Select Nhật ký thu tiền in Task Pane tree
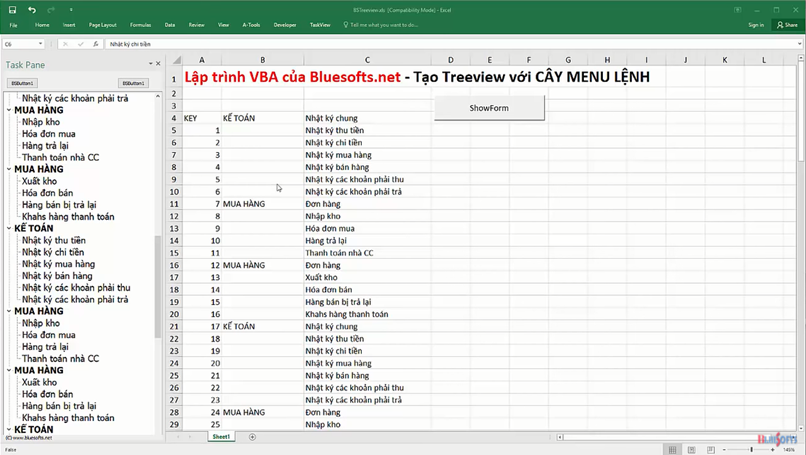This screenshot has height=455, width=806. pyautogui.click(x=53, y=240)
